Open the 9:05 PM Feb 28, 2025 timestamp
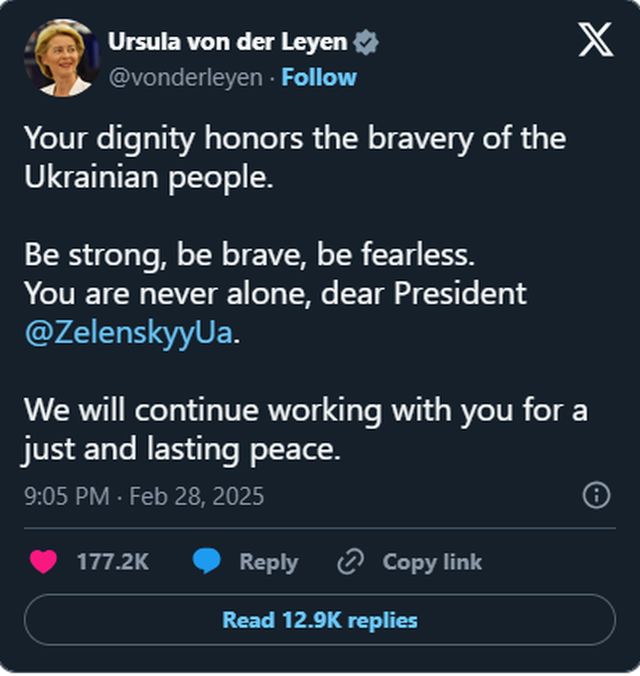 pyautogui.click(x=144, y=496)
